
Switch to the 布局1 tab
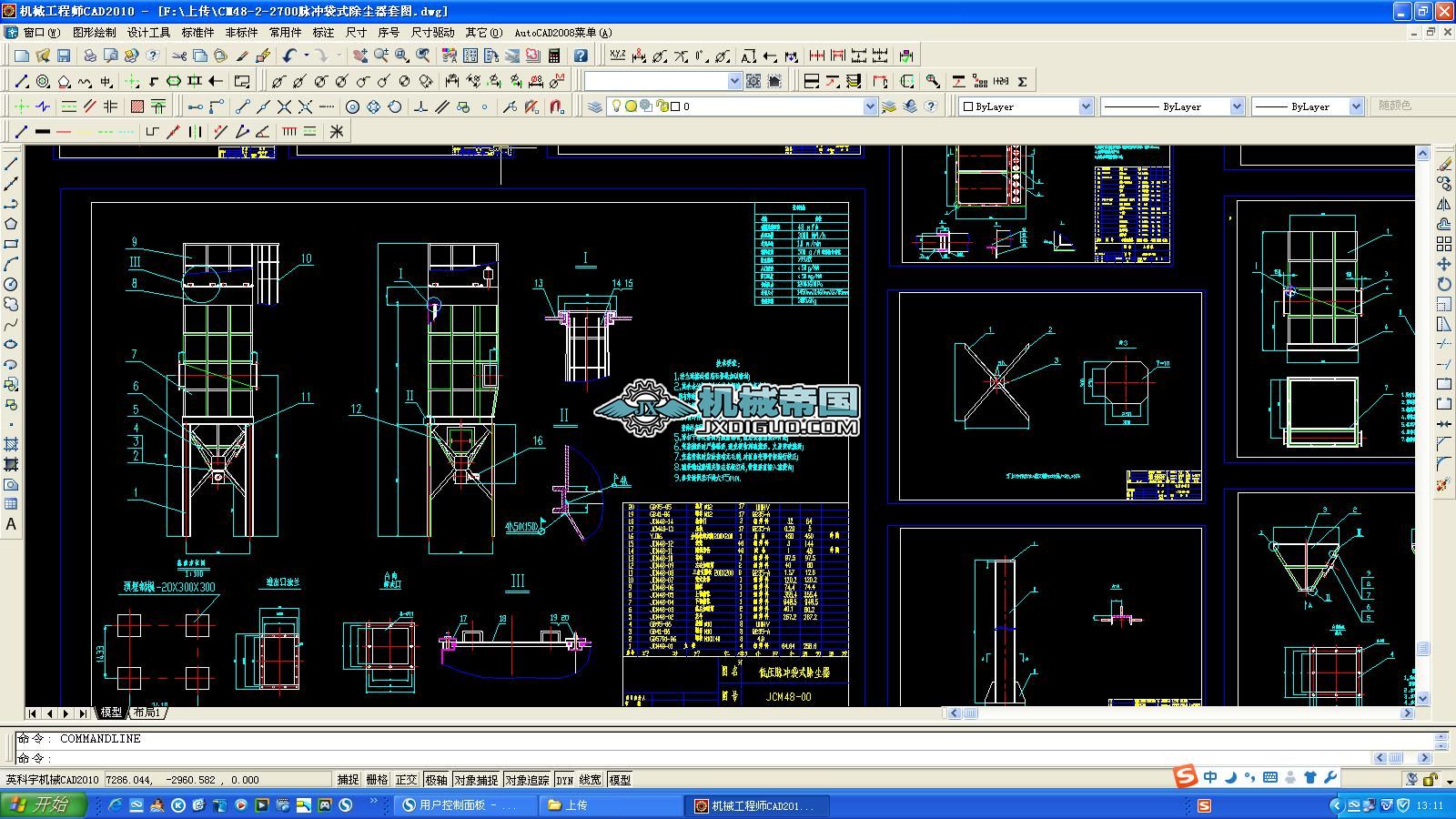click(147, 713)
